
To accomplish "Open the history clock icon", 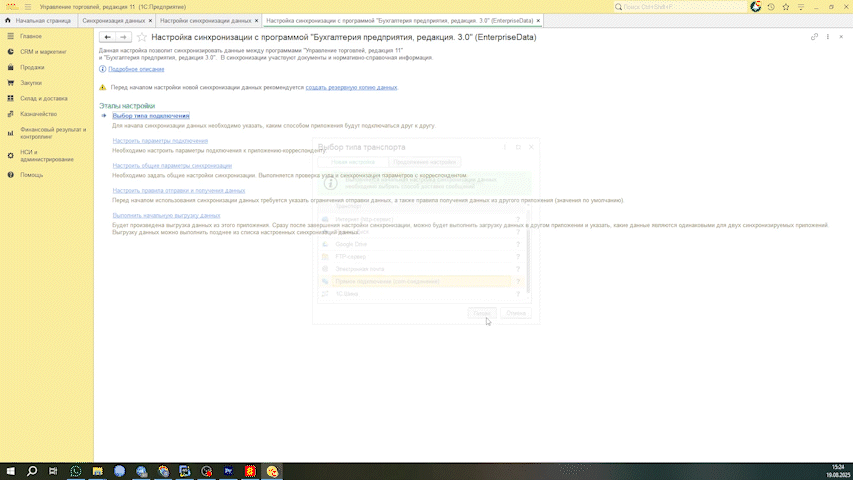I will [771, 7].
